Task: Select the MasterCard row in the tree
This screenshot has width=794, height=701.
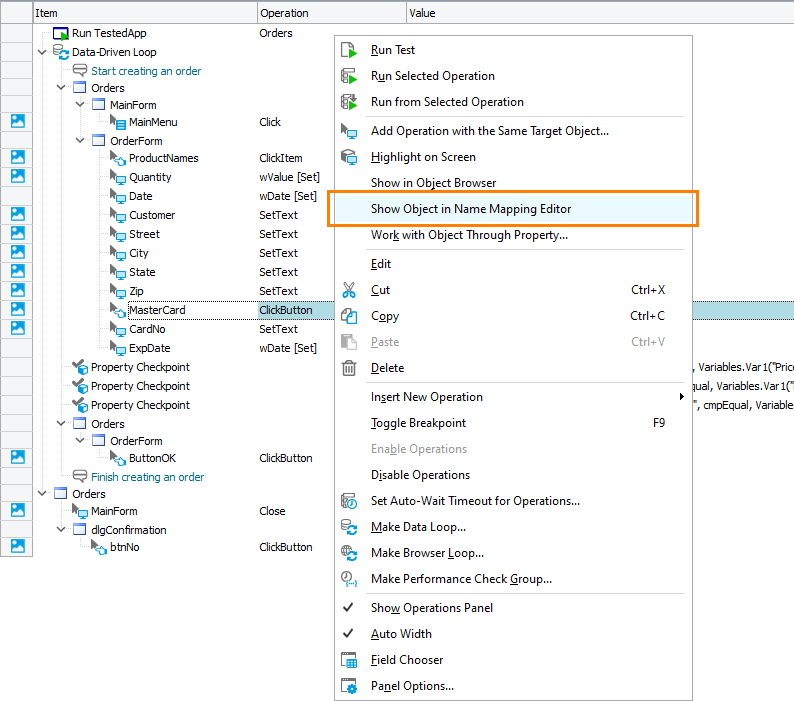Action: pos(157,310)
